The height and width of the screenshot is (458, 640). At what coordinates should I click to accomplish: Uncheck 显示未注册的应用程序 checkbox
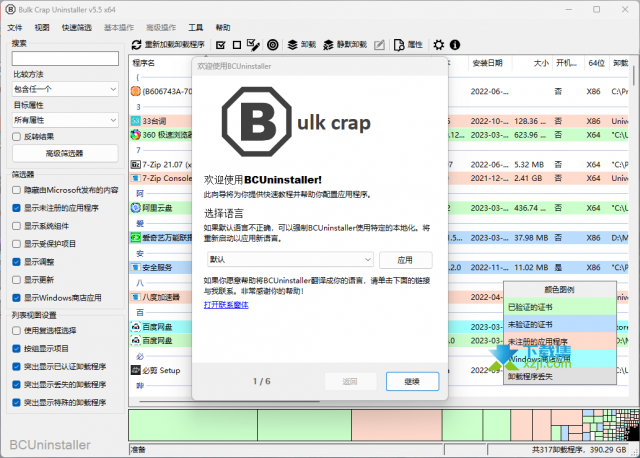tap(16, 208)
